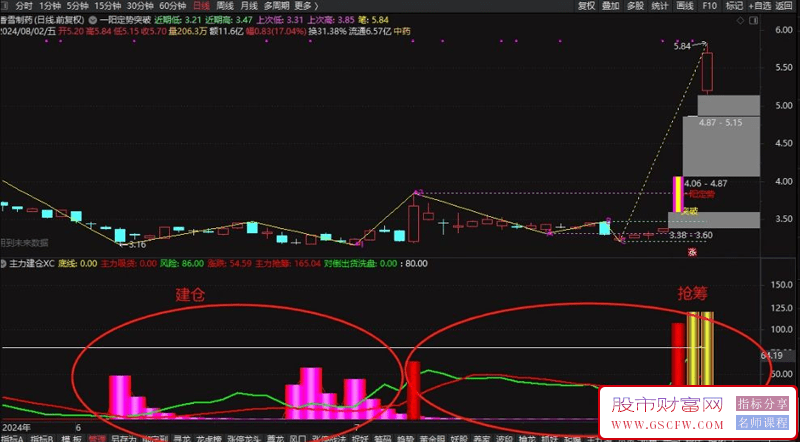Click the 主力建仓XC indicator label
The height and width of the screenshot is (442, 800).
point(31,264)
